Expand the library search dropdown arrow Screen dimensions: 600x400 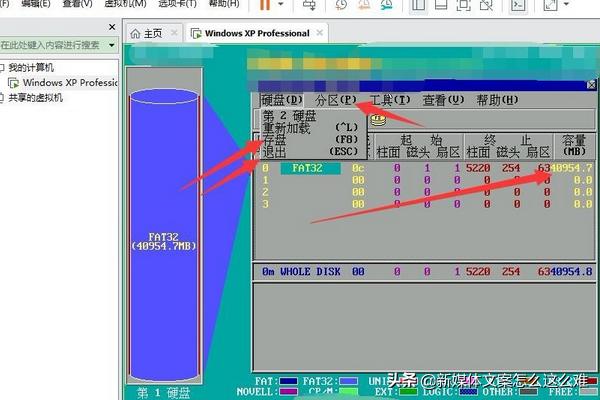pos(111,45)
